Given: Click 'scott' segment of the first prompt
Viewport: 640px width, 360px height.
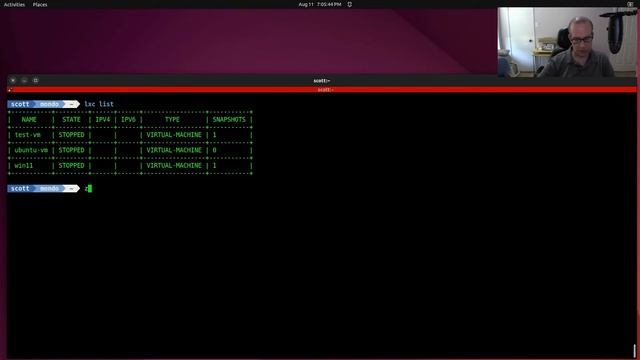Looking at the screenshot, I should [x=20, y=104].
